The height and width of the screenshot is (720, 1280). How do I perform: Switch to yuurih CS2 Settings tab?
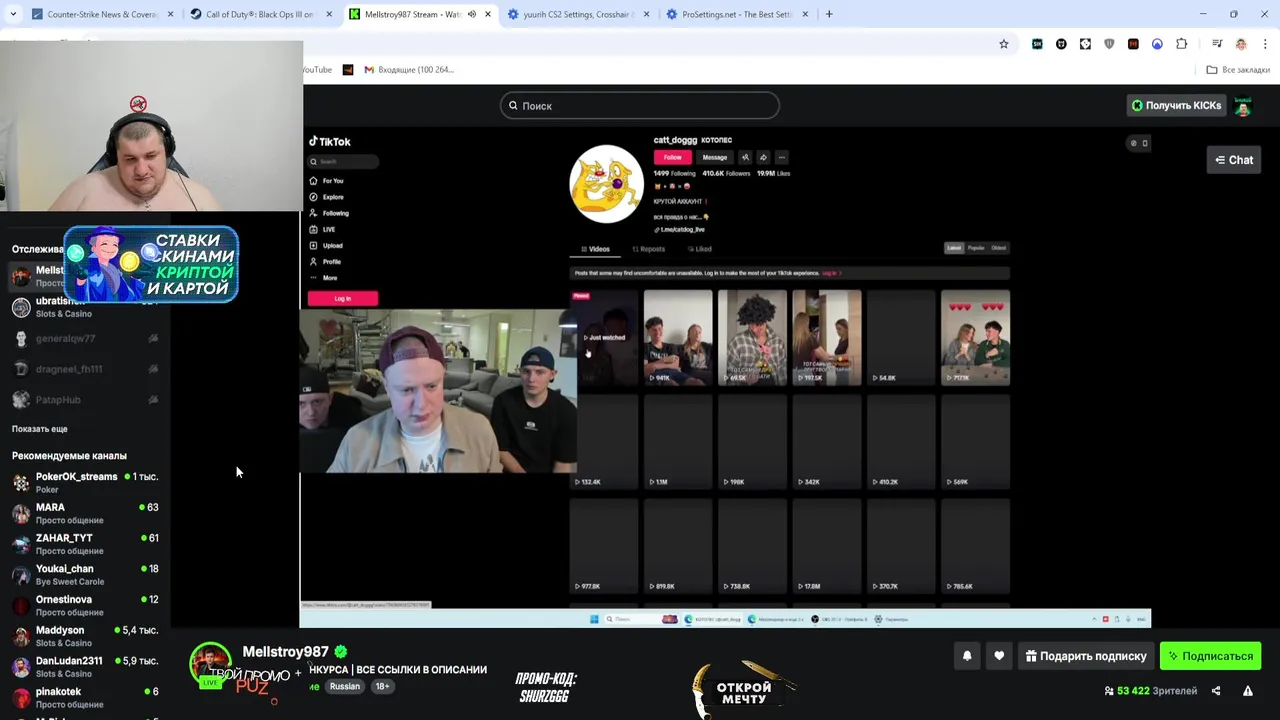pyautogui.click(x=577, y=14)
